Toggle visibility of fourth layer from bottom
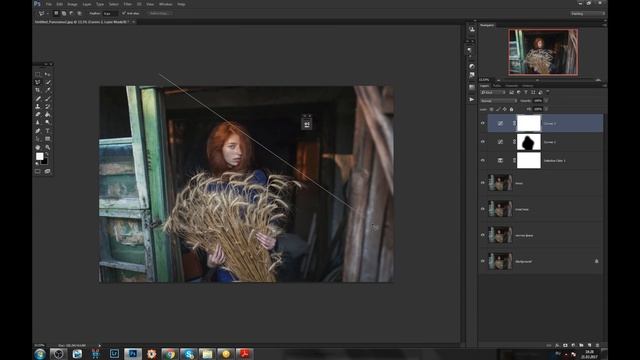 click(482, 183)
